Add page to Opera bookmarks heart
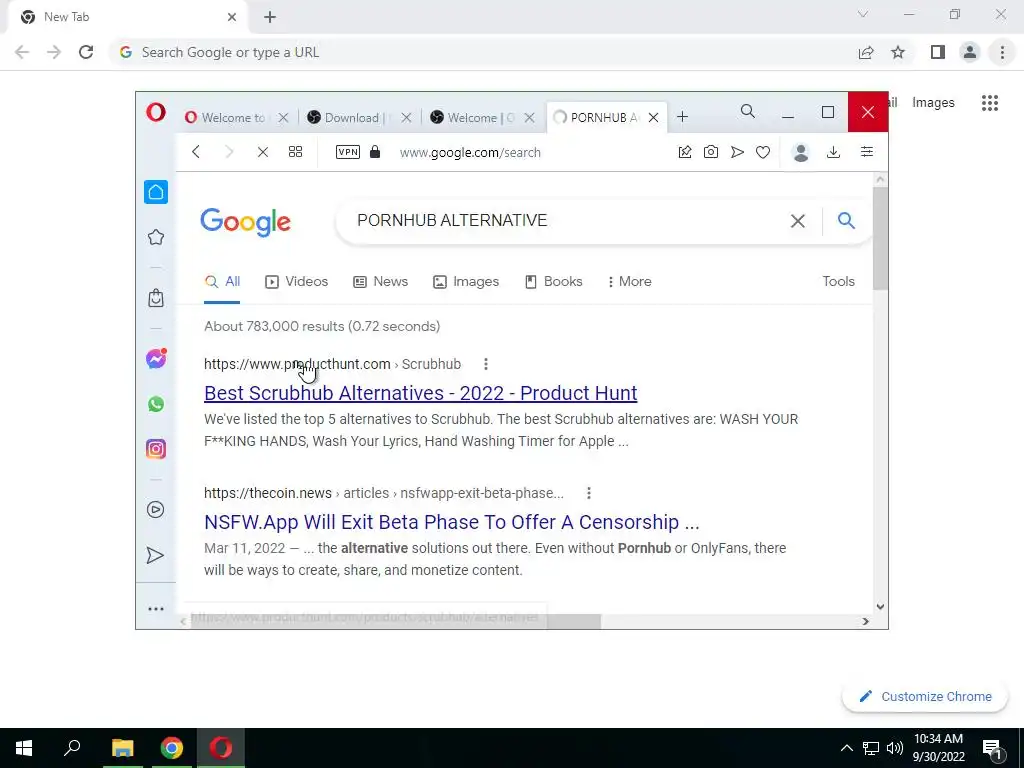Image resolution: width=1024 pixels, height=768 pixels. pyautogui.click(x=763, y=152)
